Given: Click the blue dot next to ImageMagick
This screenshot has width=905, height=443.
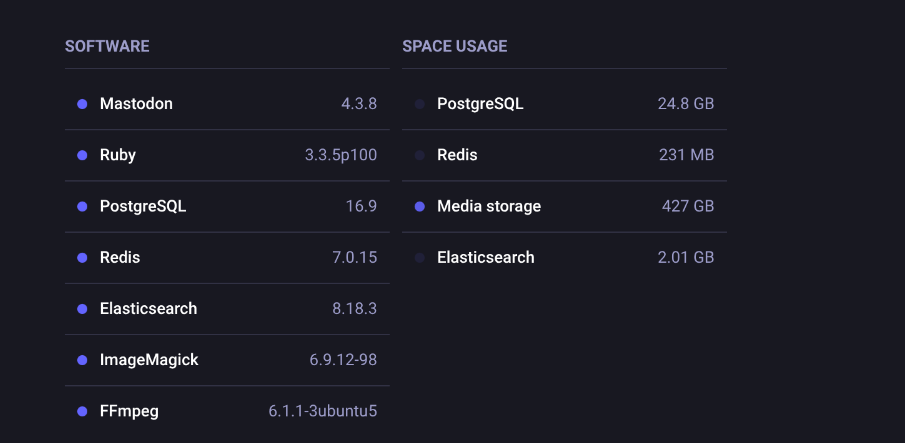Looking at the screenshot, I should click(x=82, y=360).
